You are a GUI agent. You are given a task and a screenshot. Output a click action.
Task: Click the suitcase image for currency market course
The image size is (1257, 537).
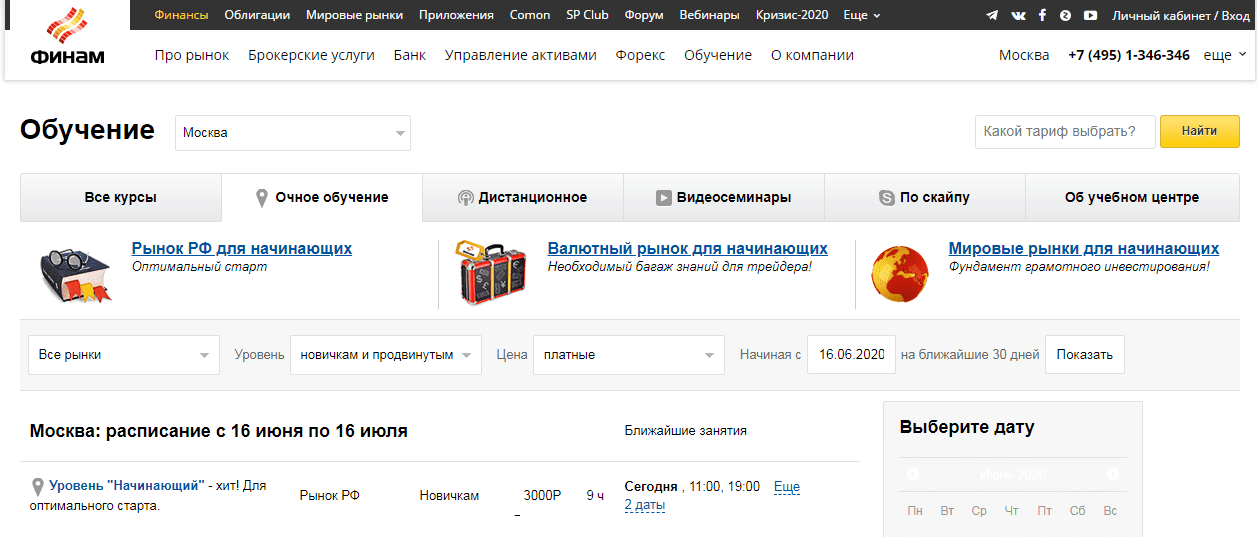[492, 272]
